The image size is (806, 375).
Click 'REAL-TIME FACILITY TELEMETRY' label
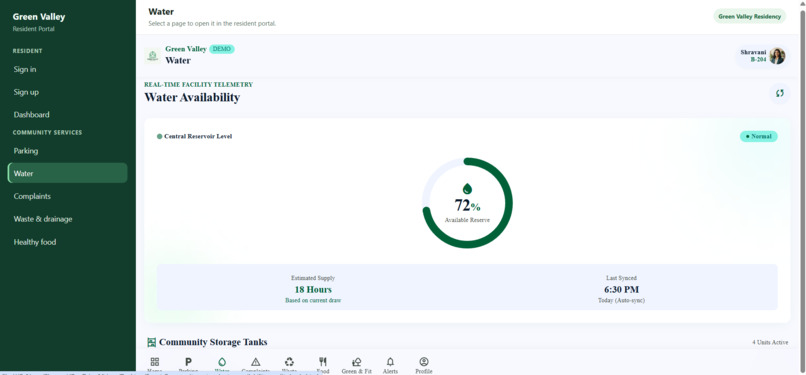[198, 85]
